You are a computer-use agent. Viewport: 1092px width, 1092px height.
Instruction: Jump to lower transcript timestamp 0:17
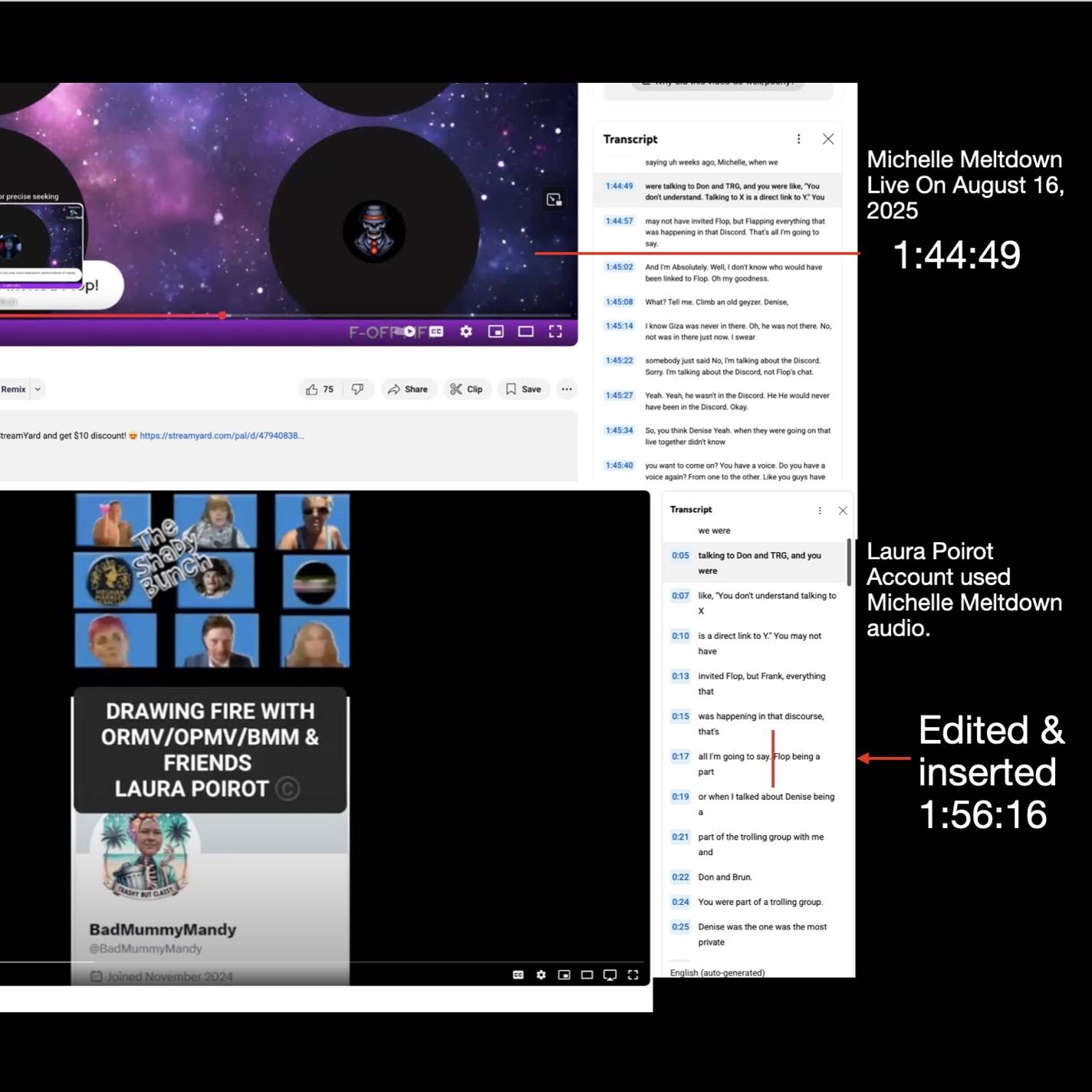pyautogui.click(x=681, y=757)
